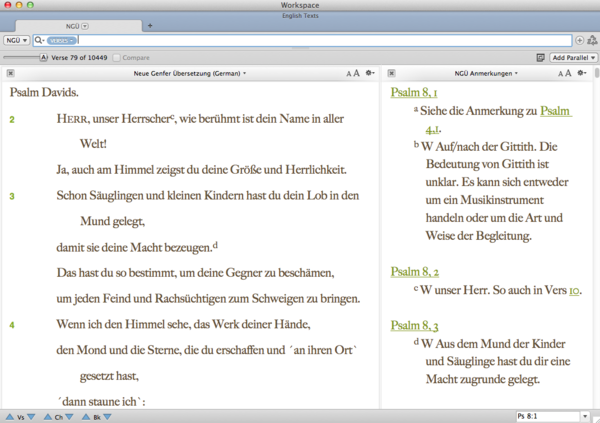Image resolution: width=600 pixels, height=423 pixels.
Task: Go to the previous verse with up arrow
Action: click(8, 416)
